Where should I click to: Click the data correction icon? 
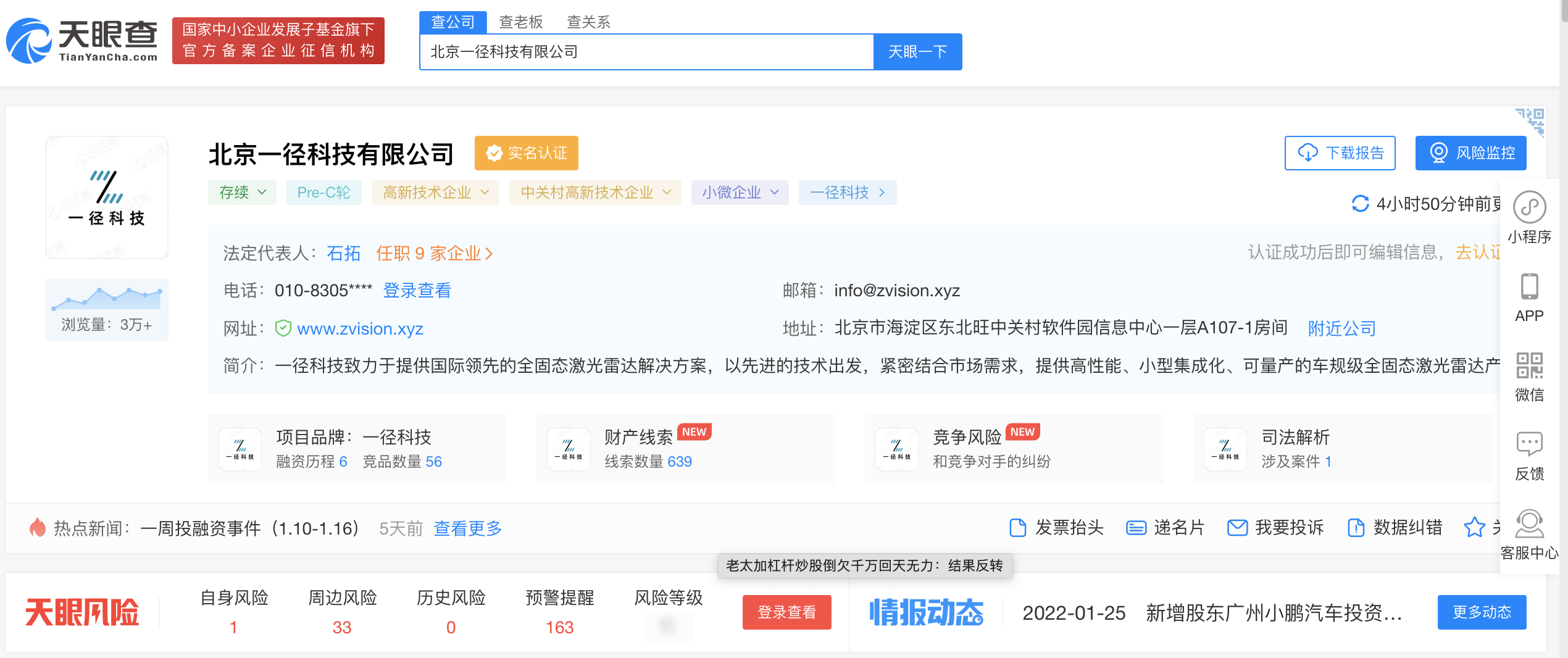tap(1356, 528)
